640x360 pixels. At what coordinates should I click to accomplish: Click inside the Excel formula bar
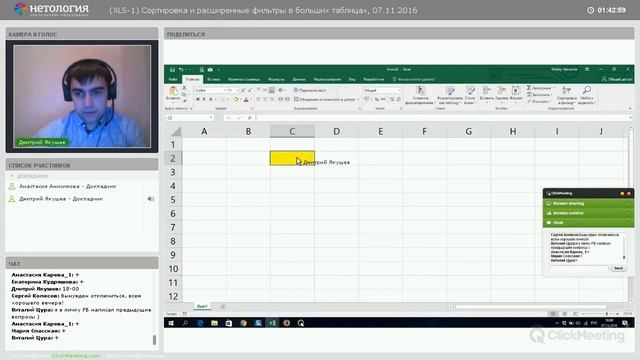pos(443,118)
